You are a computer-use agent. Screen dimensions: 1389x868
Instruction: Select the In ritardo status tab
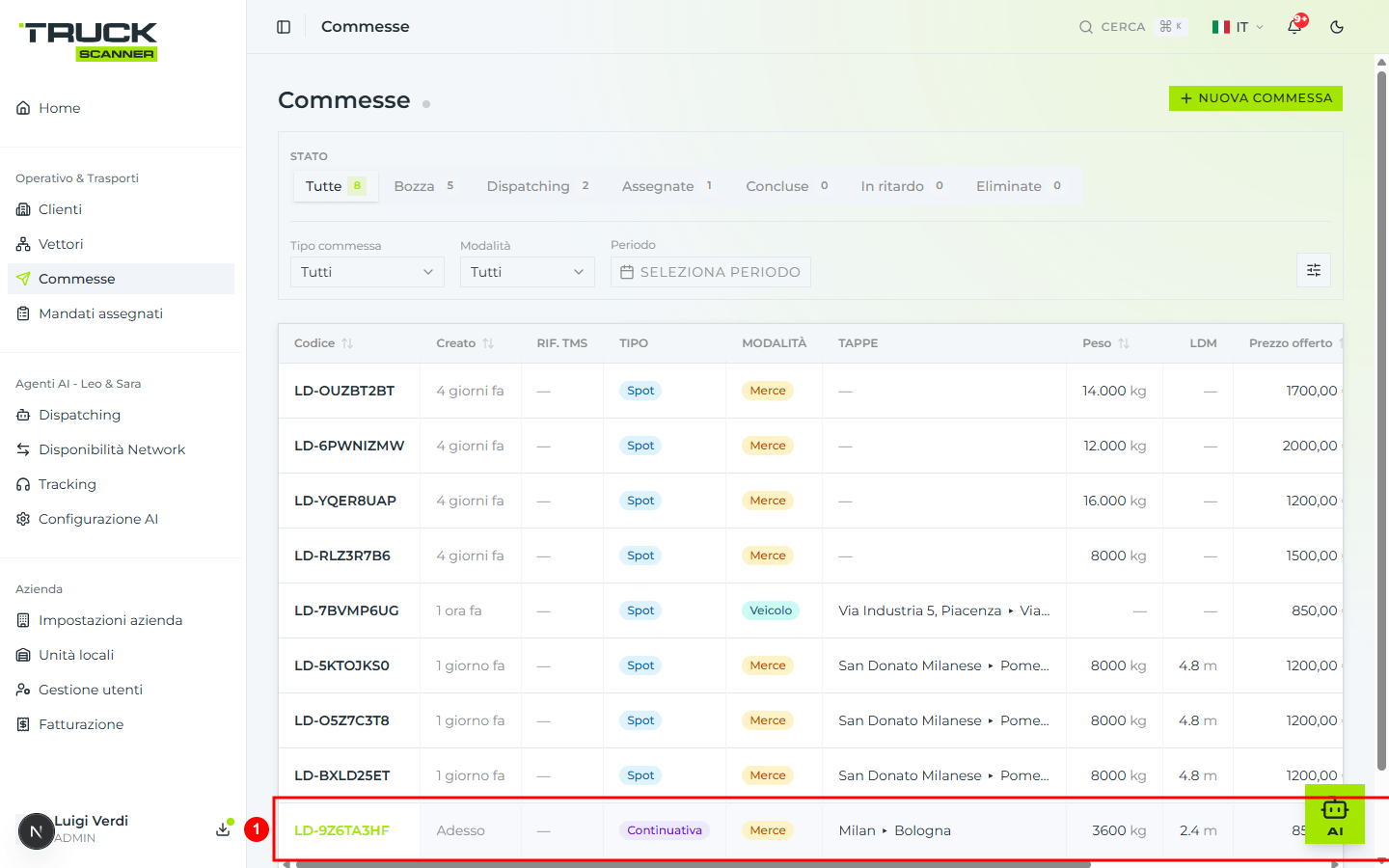(902, 186)
